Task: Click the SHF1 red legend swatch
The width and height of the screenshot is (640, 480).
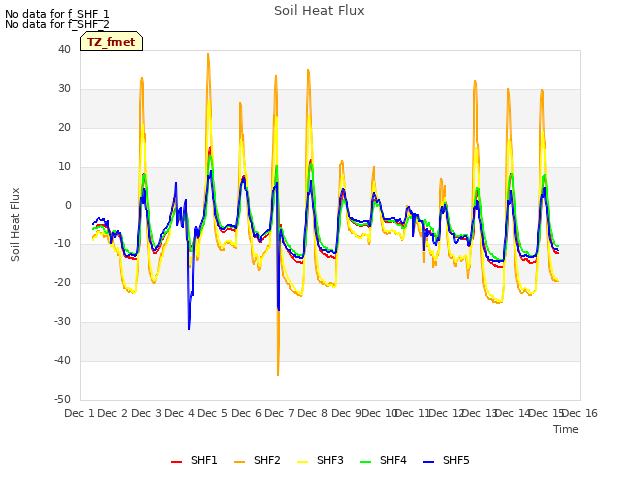Action: point(176,461)
